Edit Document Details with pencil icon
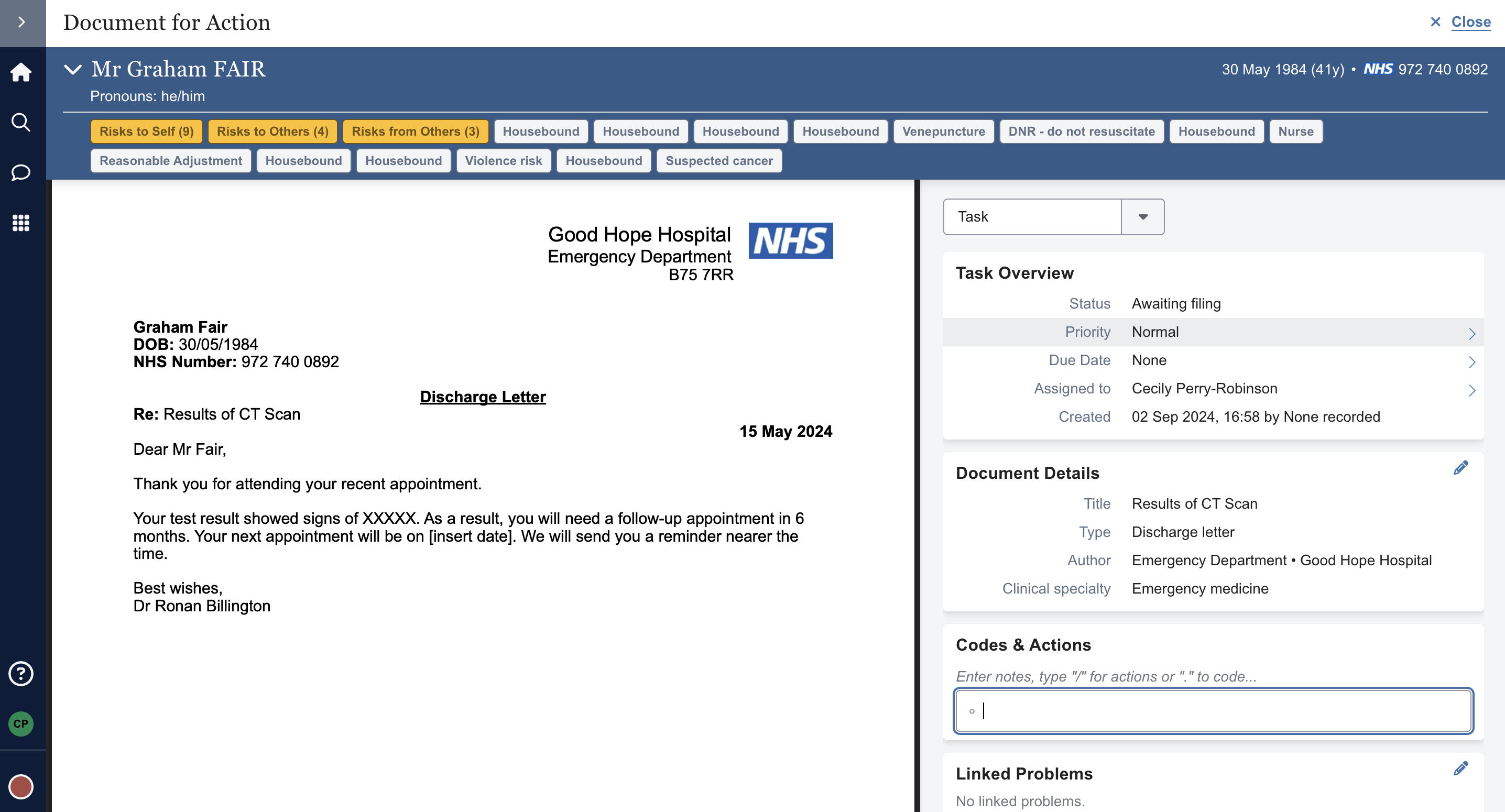The width and height of the screenshot is (1505, 812). click(x=1460, y=468)
